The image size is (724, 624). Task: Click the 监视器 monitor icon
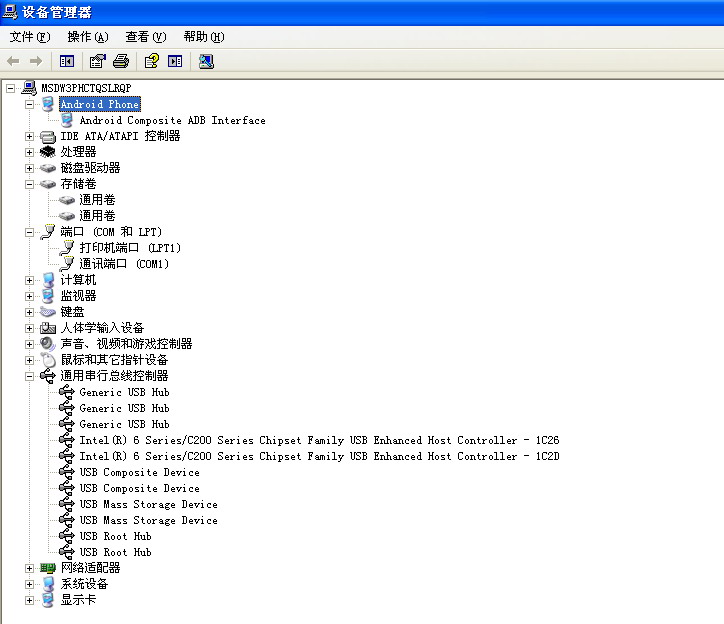(48, 296)
